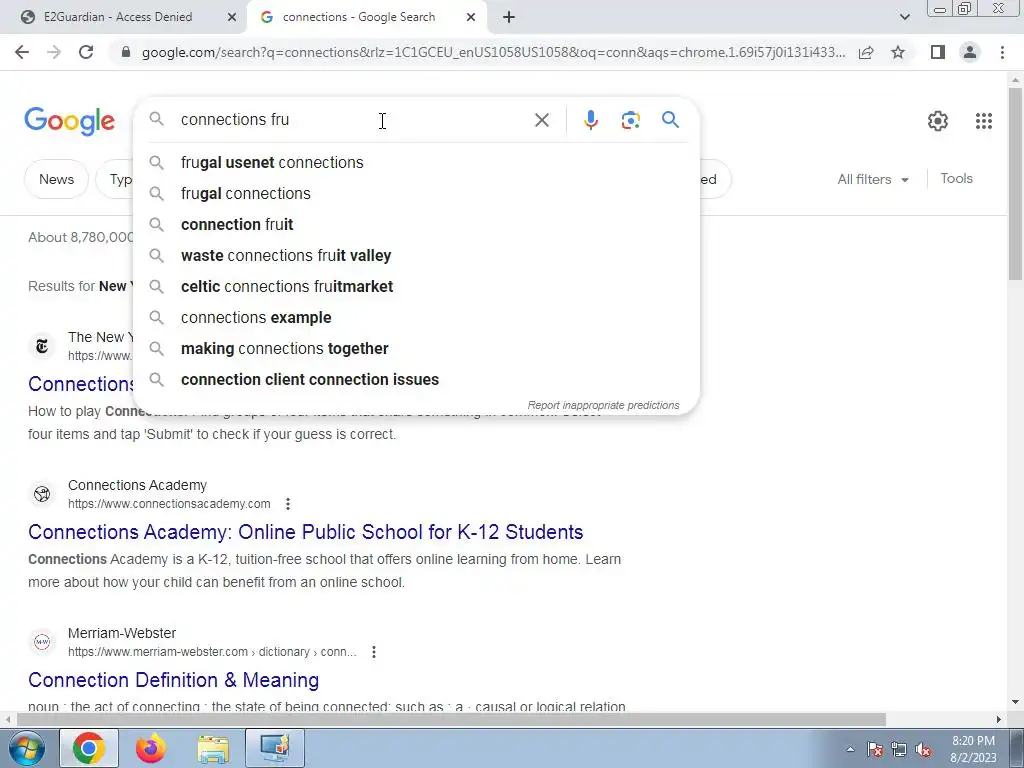
Task: Open the search Tools
Action: point(956,179)
